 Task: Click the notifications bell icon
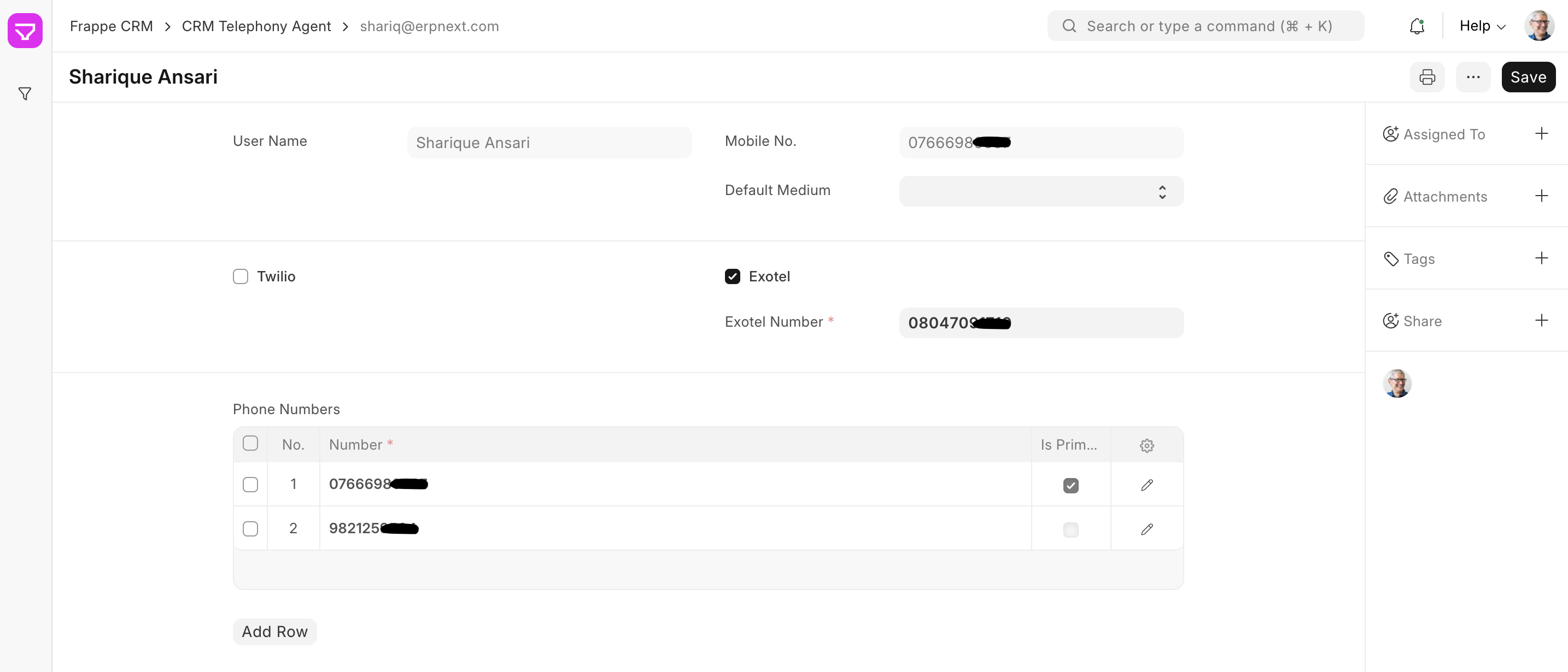pyautogui.click(x=1417, y=26)
